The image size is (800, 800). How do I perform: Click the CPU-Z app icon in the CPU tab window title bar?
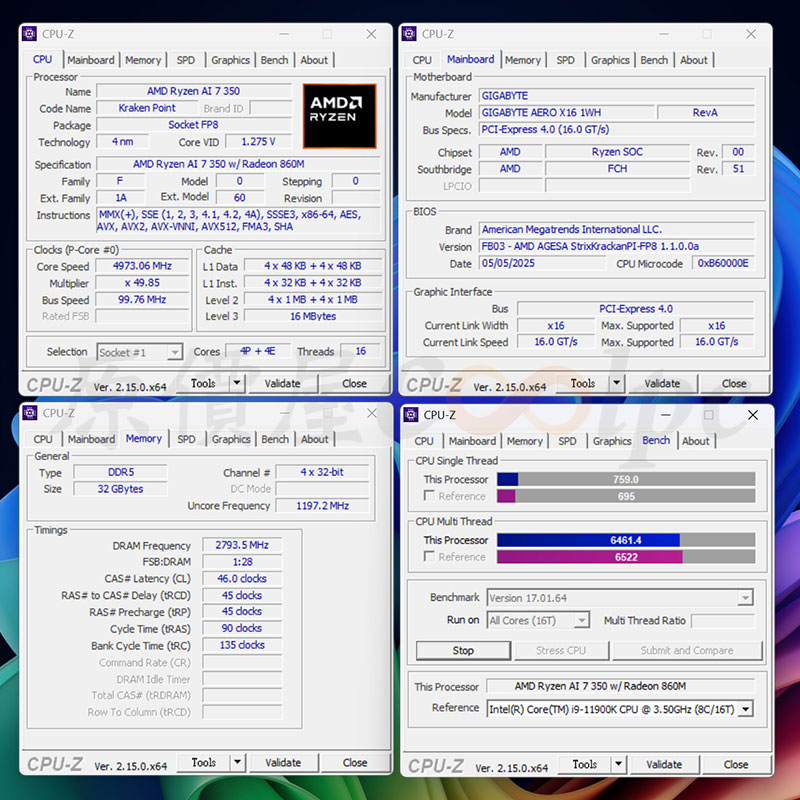point(29,34)
